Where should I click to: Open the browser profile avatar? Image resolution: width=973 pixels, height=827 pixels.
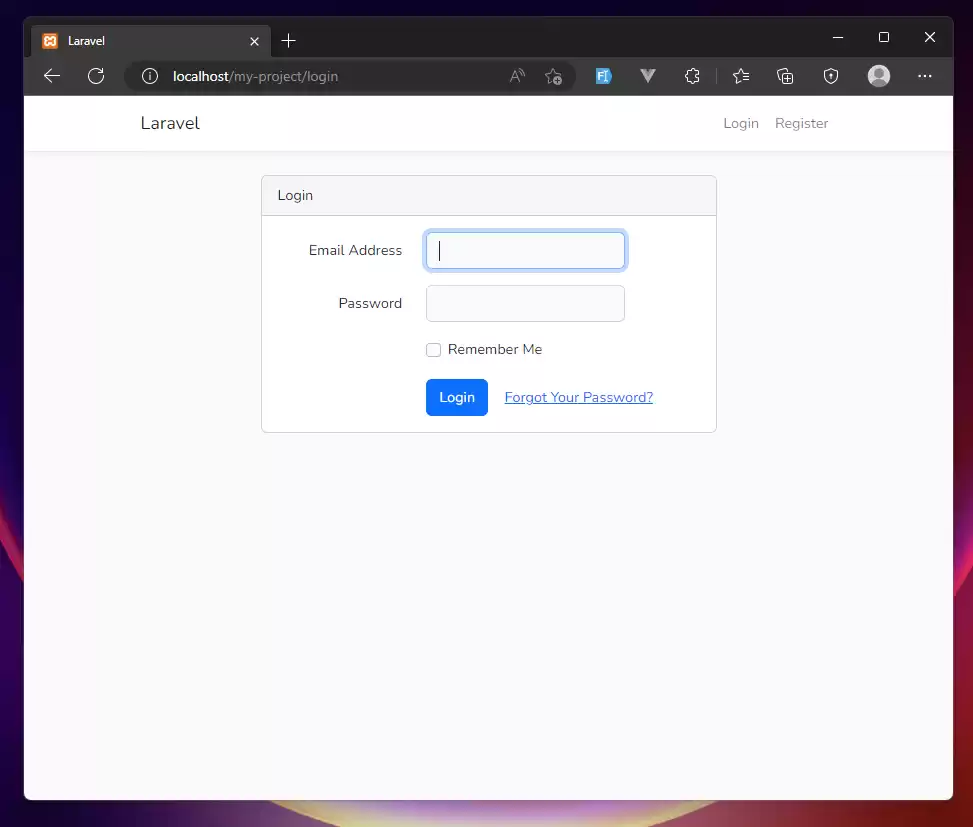(x=878, y=76)
